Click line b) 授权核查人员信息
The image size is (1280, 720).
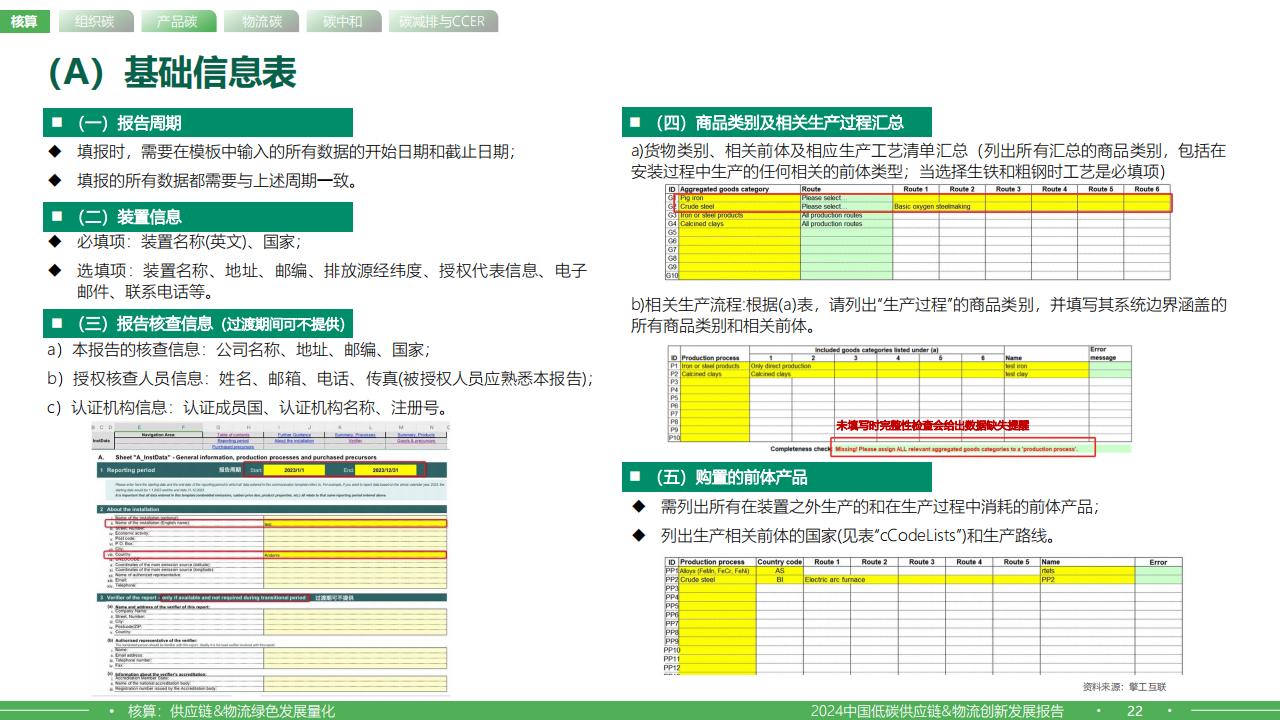[321, 379]
